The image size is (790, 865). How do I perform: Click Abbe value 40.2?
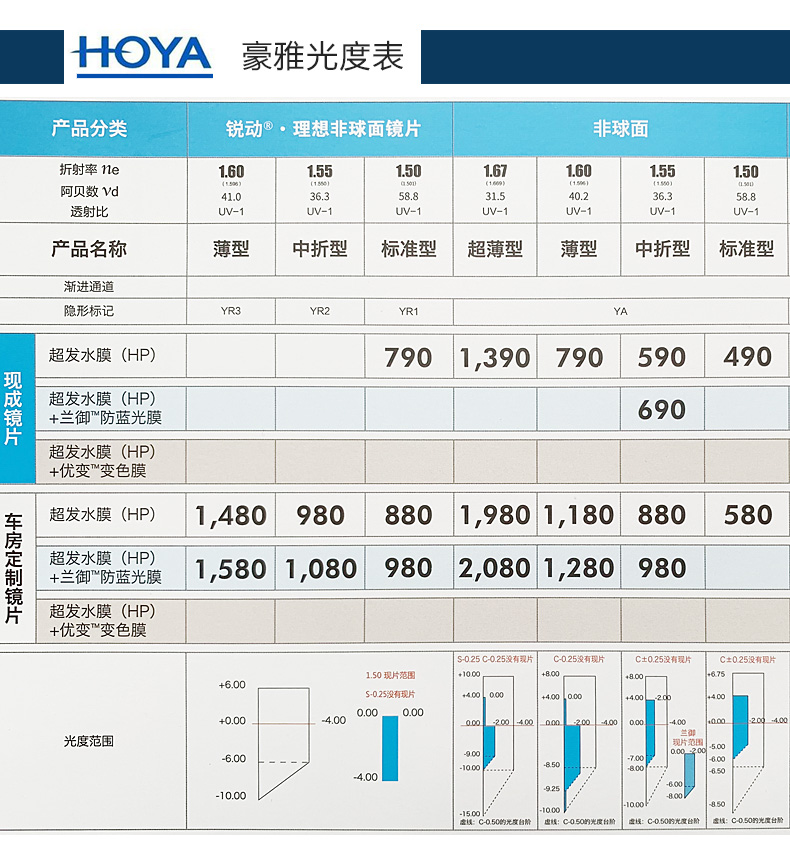click(578, 196)
